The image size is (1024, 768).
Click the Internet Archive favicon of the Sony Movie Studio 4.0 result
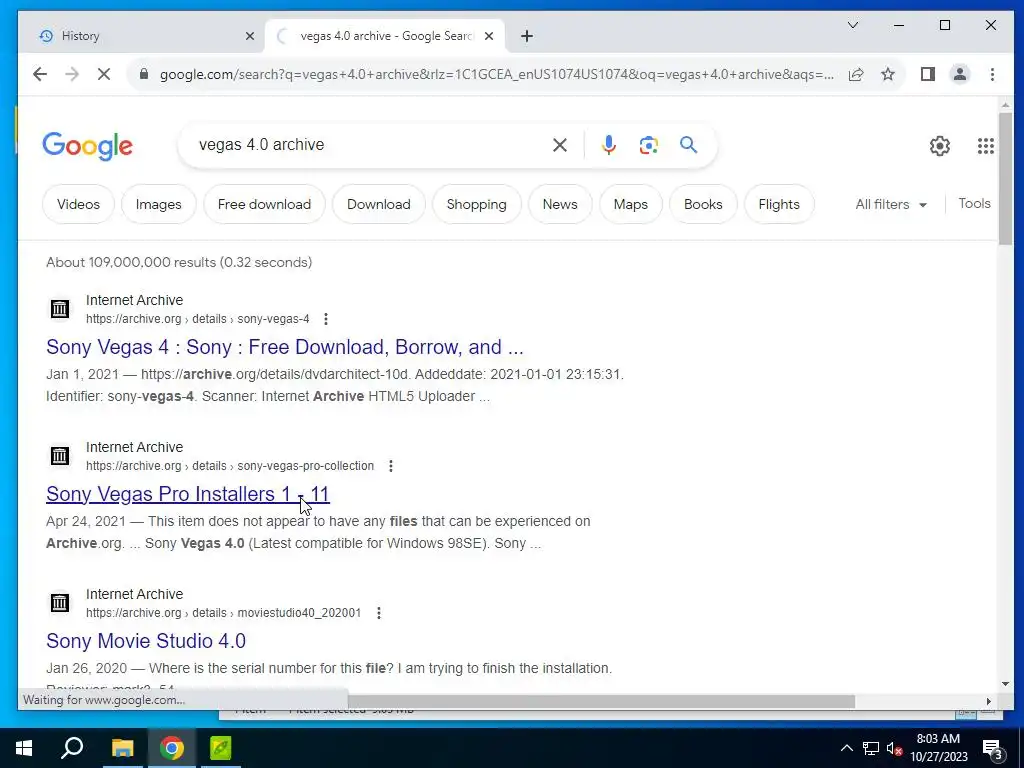[x=60, y=603]
